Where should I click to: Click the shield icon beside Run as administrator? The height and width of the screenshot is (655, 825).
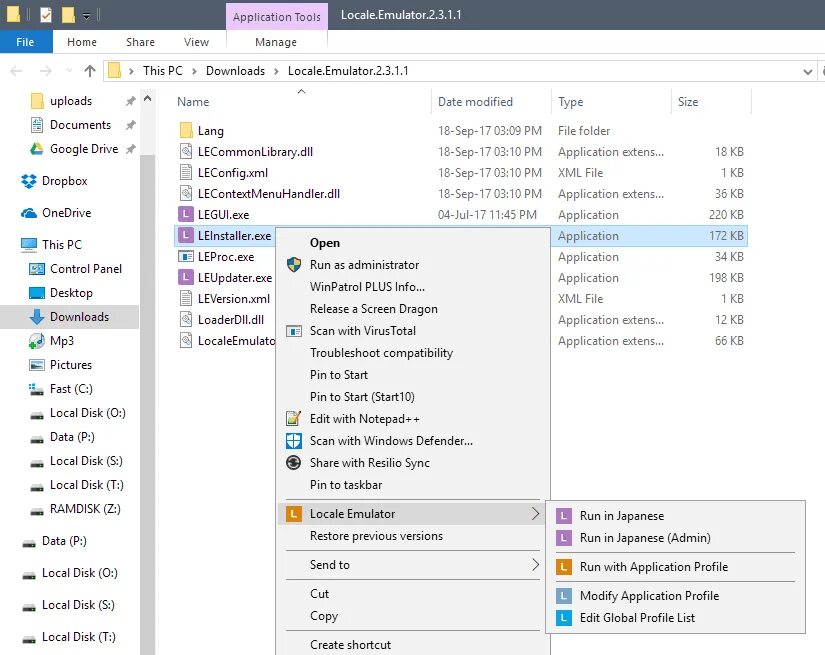(x=293, y=266)
